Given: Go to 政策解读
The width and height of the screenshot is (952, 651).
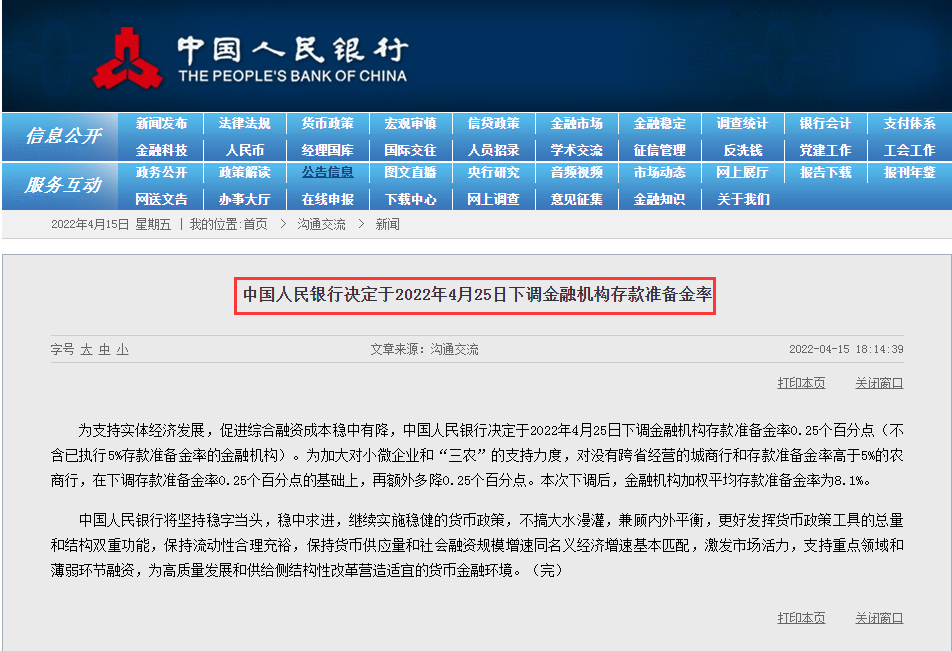Looking at the screenshot, I should coord(245,172).
